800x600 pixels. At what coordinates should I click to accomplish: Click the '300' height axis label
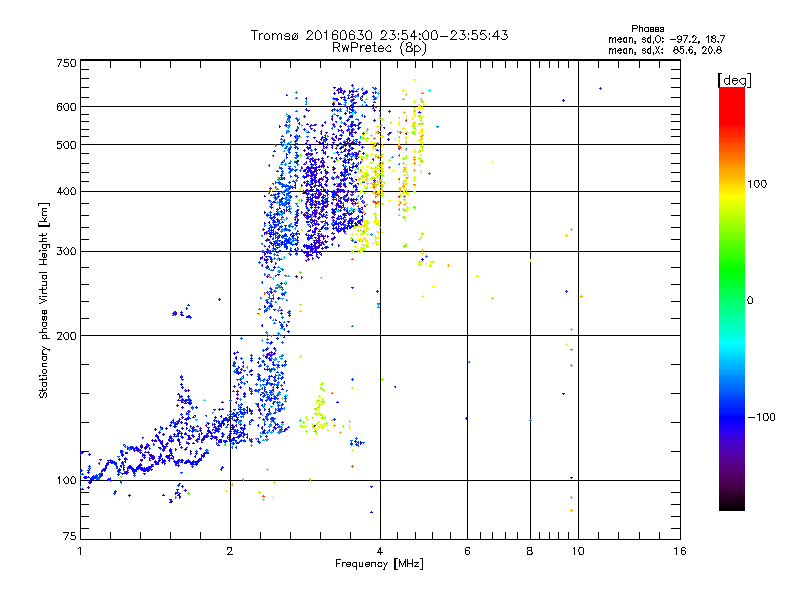(x=66, y=252)
